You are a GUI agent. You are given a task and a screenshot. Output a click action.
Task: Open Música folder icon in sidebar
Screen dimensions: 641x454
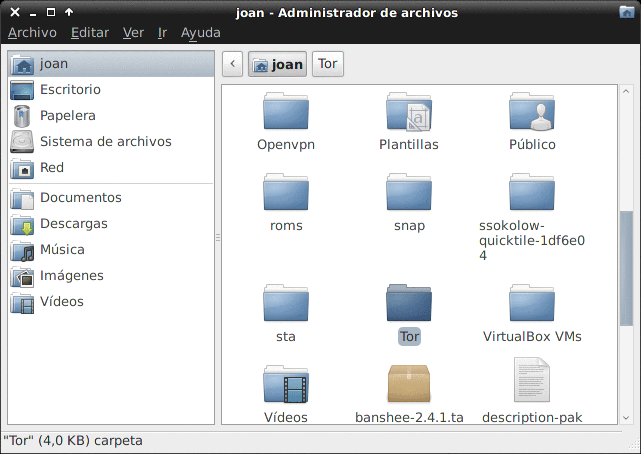[x=22, y=250]
